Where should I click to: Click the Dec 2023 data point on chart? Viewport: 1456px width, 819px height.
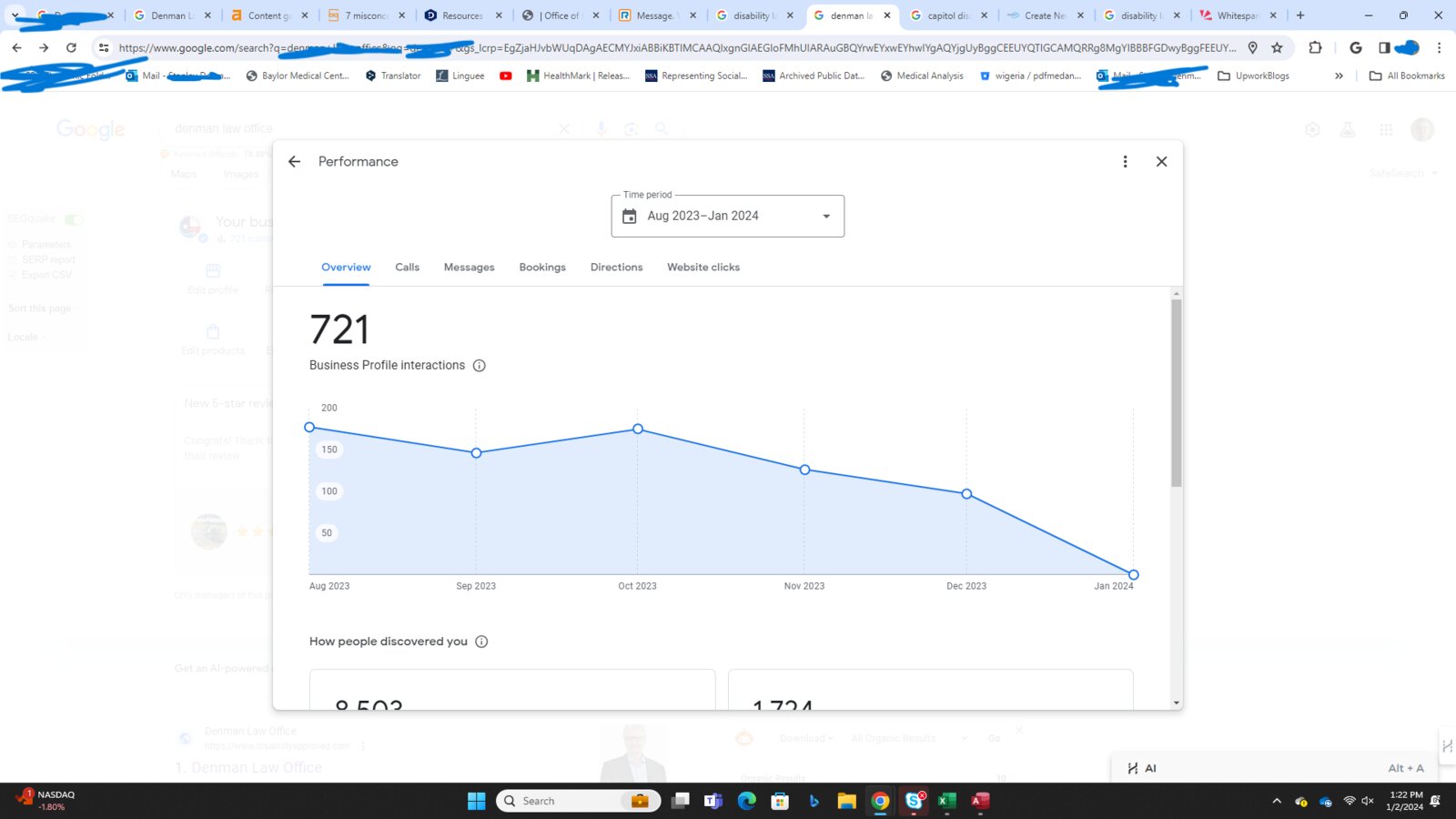966,494
